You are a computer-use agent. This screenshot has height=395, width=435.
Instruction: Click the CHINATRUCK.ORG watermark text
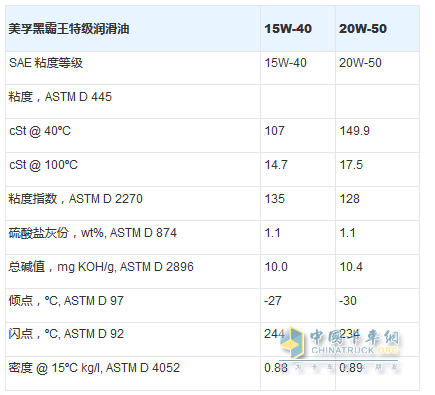[355, 350]
